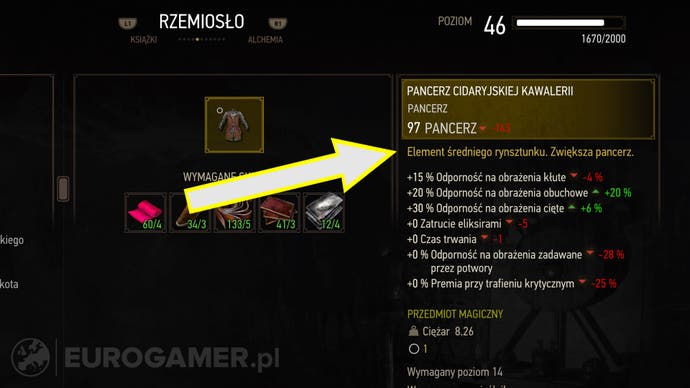The image size is (690, 388).
Task: Switch to the Książki tab
Action: point(143,40)
